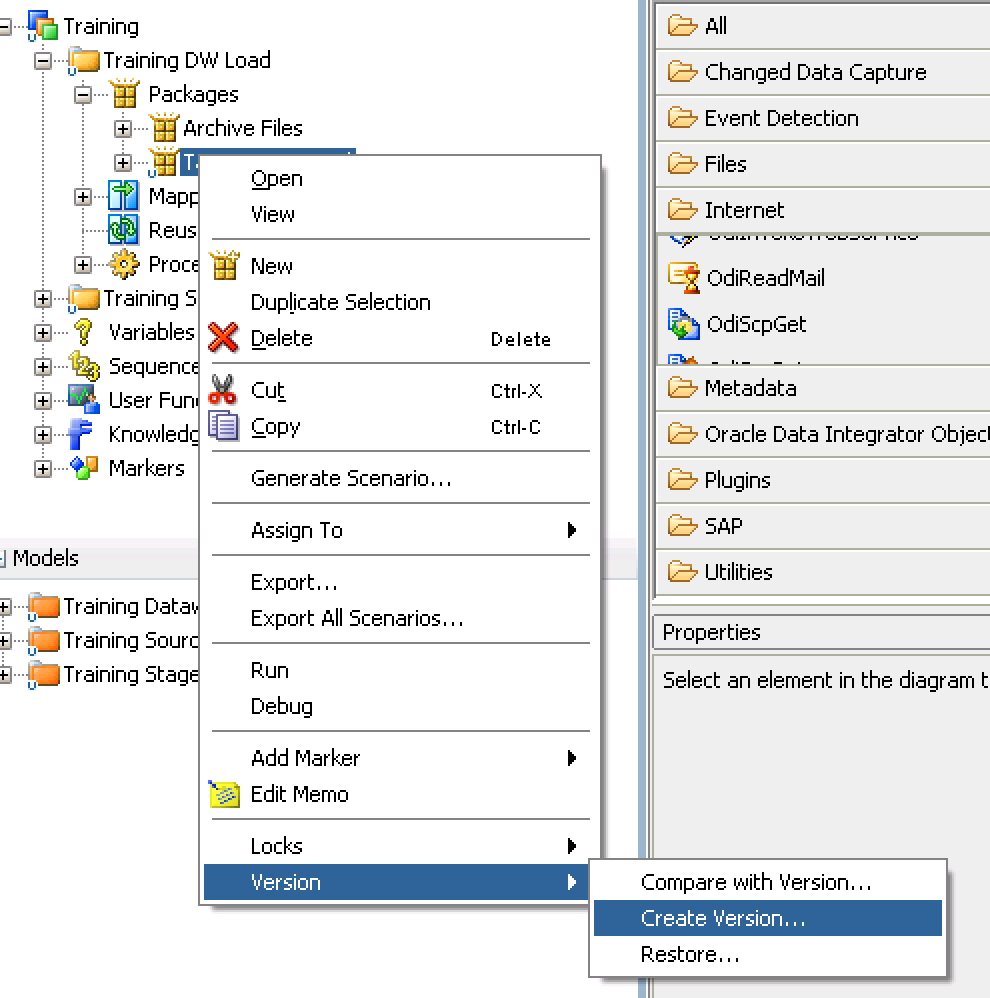This screenshot has height=998, width=990.
Task: Click the Properties panel header
Action: [821, 632]
